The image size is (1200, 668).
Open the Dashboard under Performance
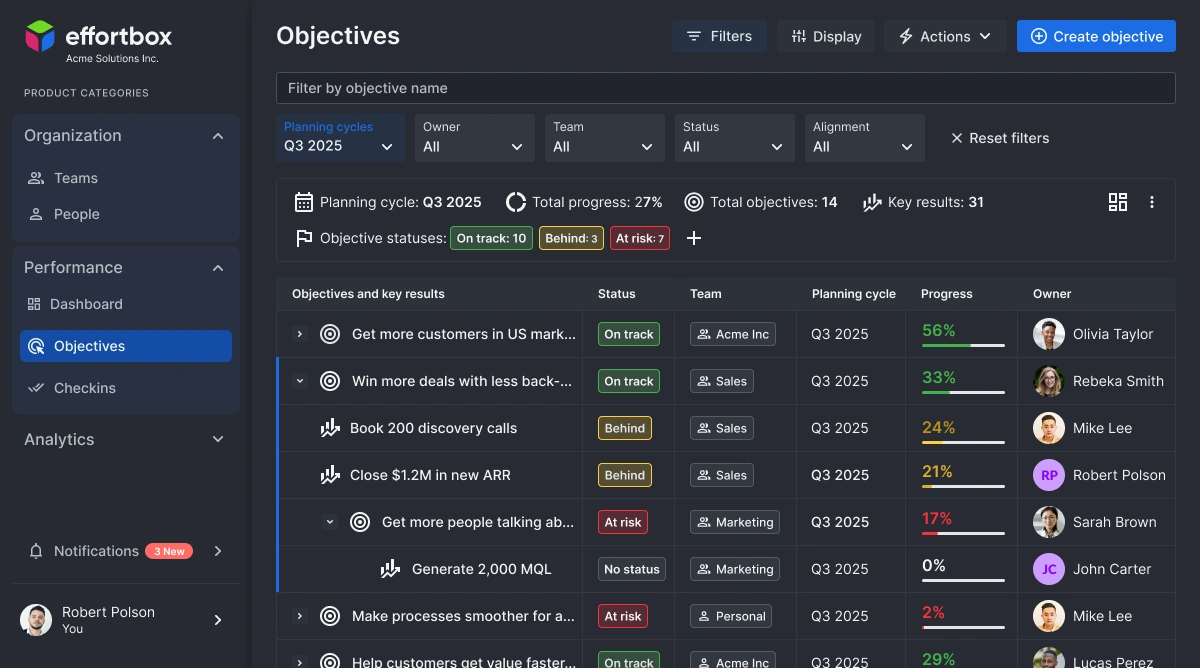point(86,304)
